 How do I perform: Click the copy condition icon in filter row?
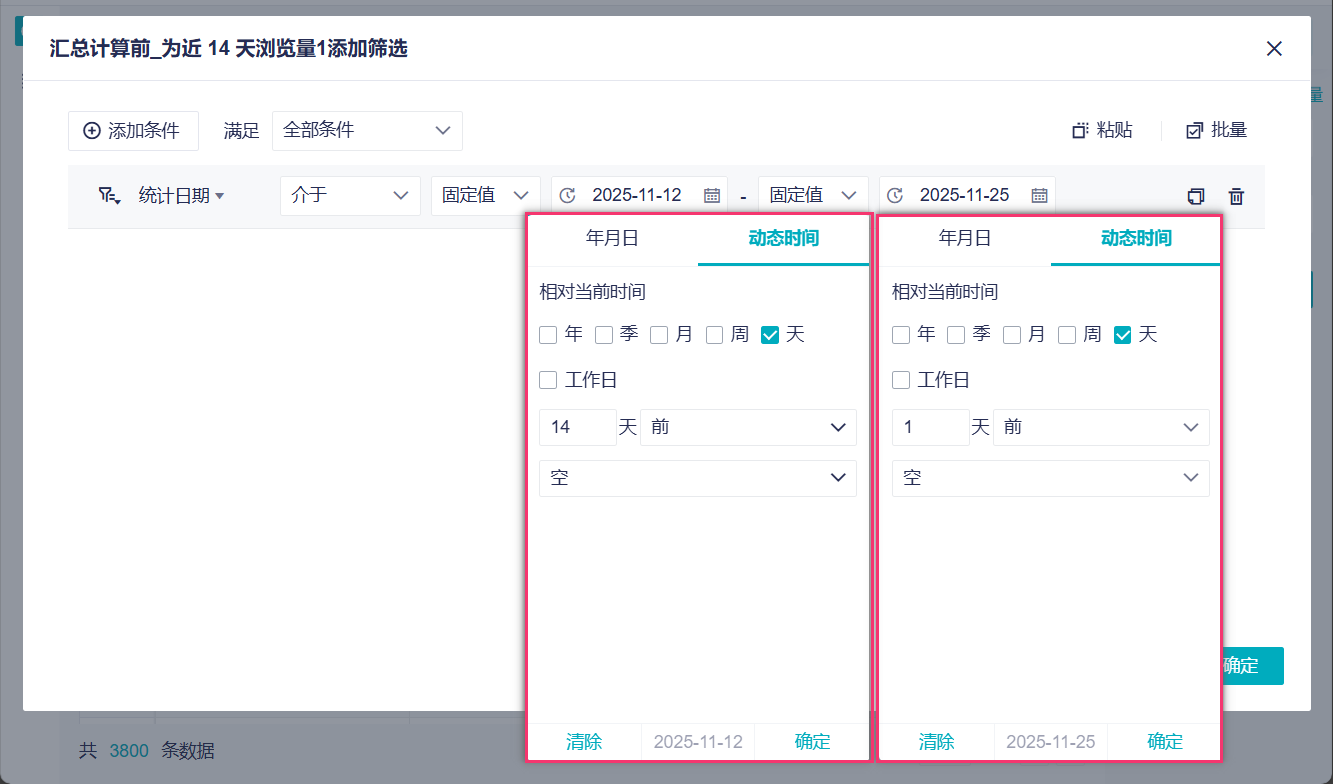(1195, 196)
